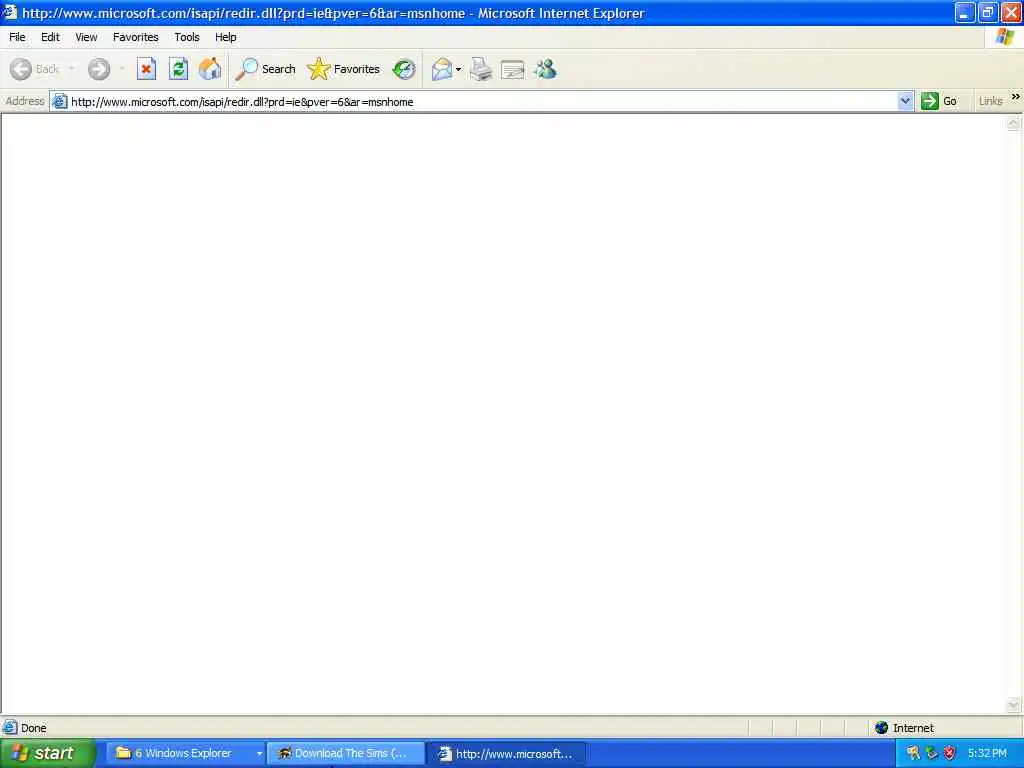
Task: Click the vertical scrollbar up arrow
Action: pos(1014,123)
